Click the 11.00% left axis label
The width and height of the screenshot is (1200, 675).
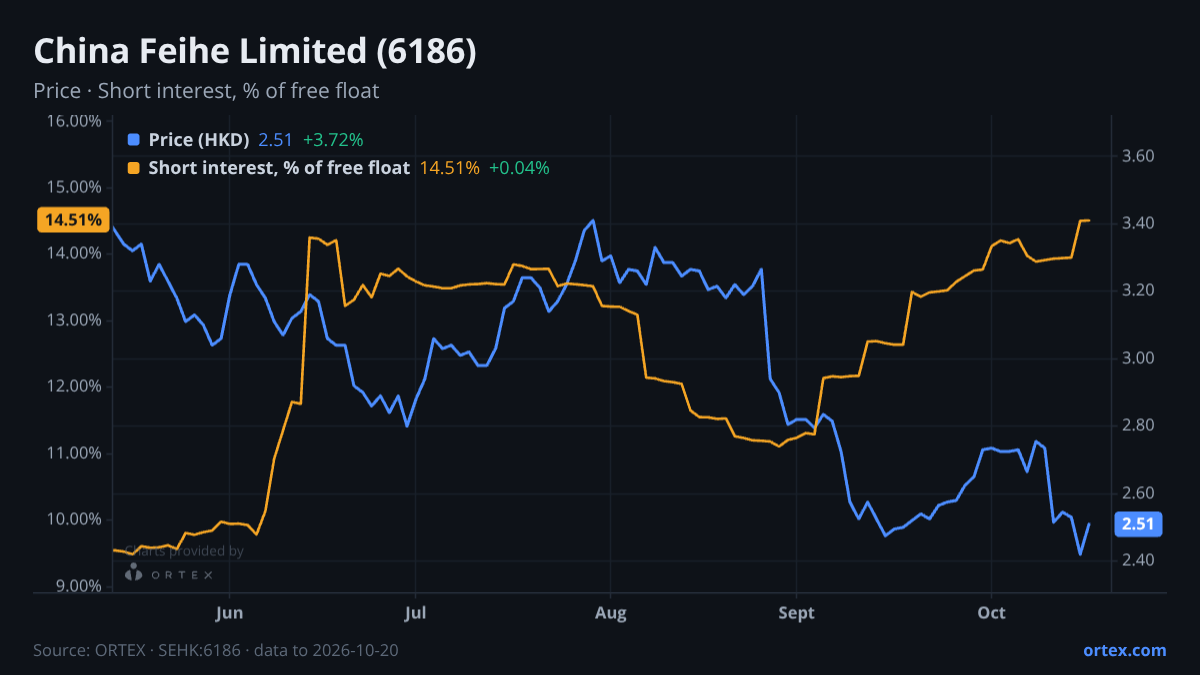coord(73,453)
